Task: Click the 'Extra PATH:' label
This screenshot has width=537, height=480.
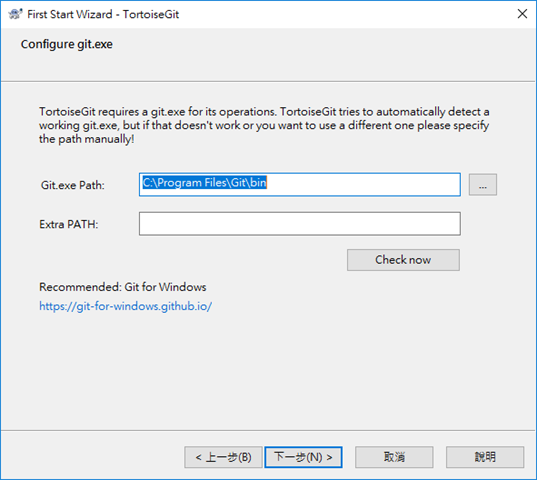Action: [x=68, y=224]
